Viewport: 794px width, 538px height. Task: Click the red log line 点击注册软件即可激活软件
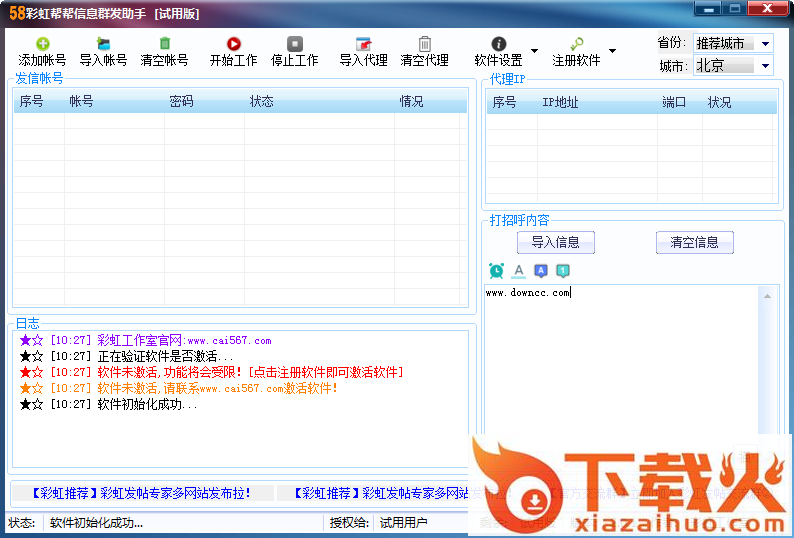(x=212, y=372)
